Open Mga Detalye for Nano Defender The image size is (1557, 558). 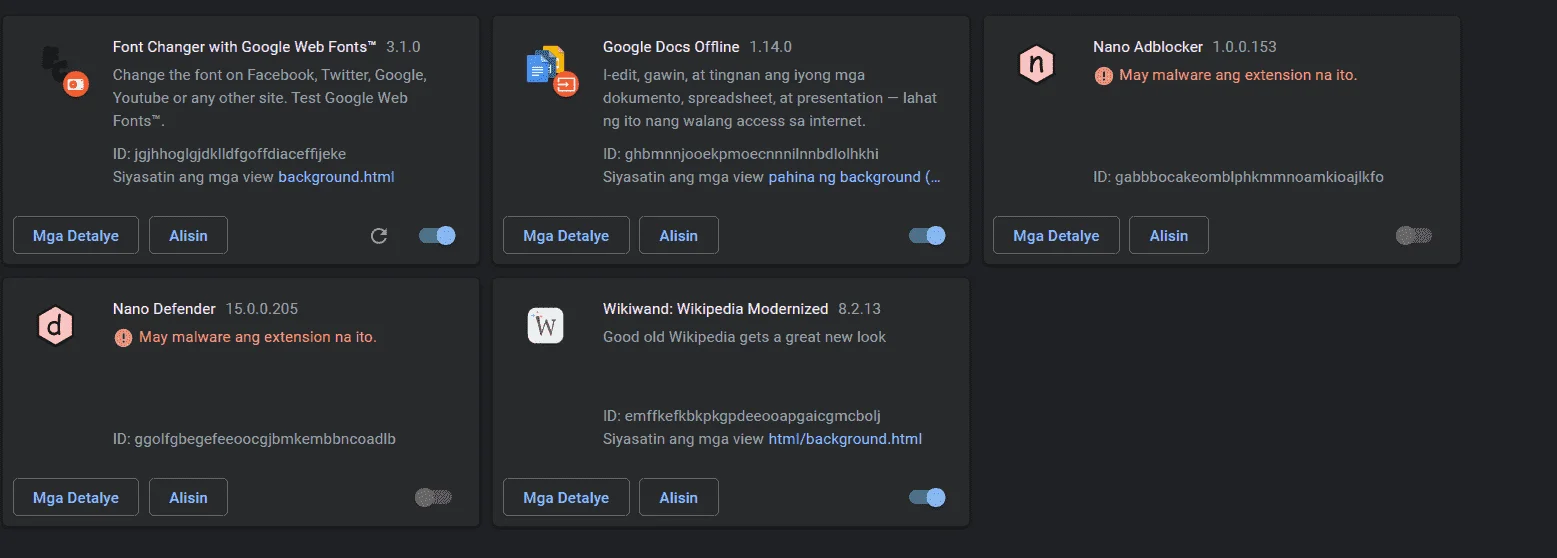tap(76, 497)
